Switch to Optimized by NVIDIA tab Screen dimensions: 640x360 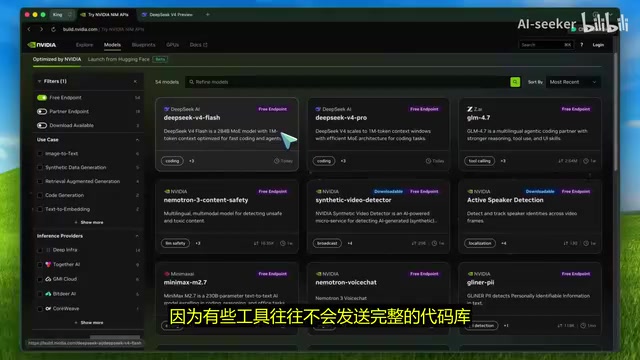57,59
